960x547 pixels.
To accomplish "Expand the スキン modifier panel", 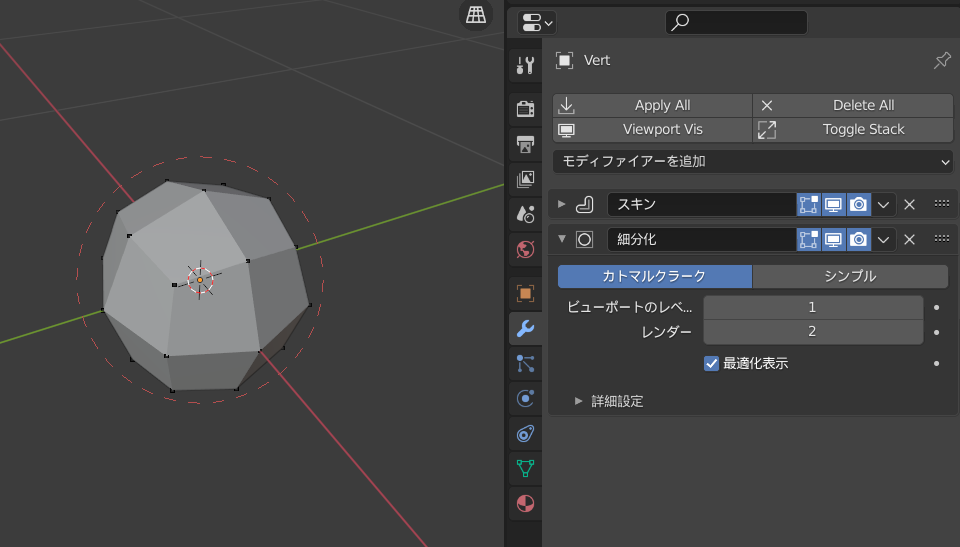I will (561, 204).
